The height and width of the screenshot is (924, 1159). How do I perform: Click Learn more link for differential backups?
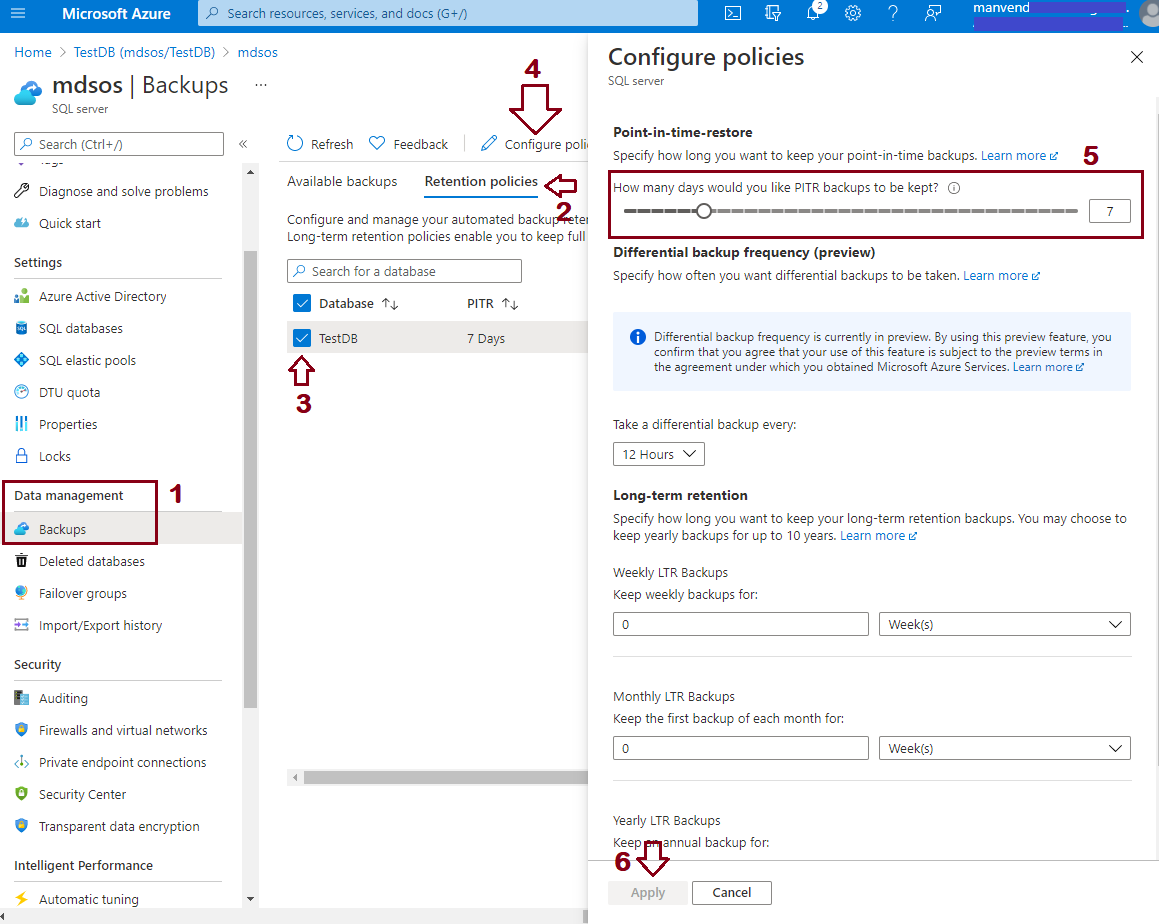1002,275
